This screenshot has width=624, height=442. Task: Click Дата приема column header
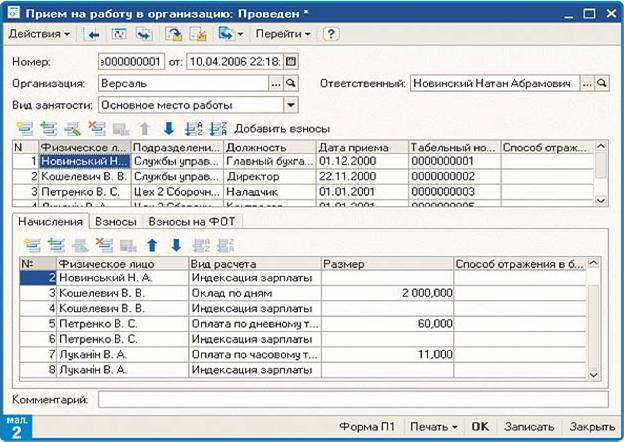[362, 147]
